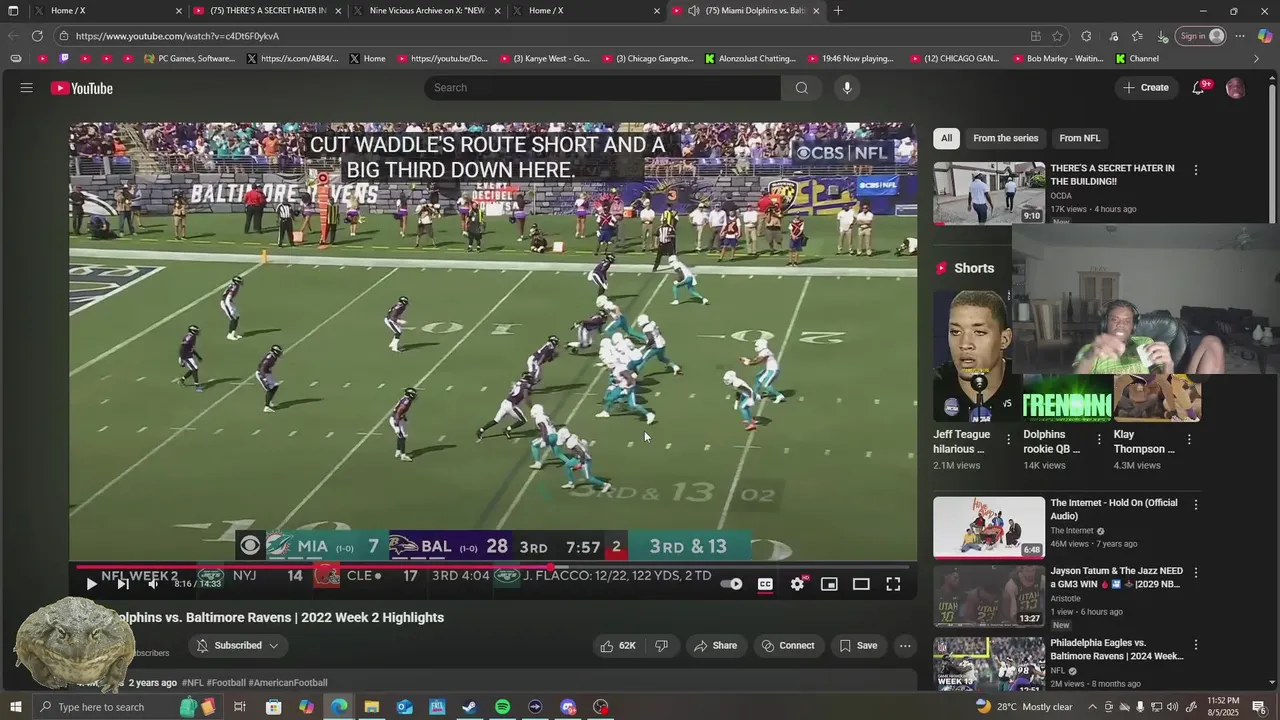Click the #NFL hashtag link
This screenshot has width=1280, height=720.
coord(193,683)
